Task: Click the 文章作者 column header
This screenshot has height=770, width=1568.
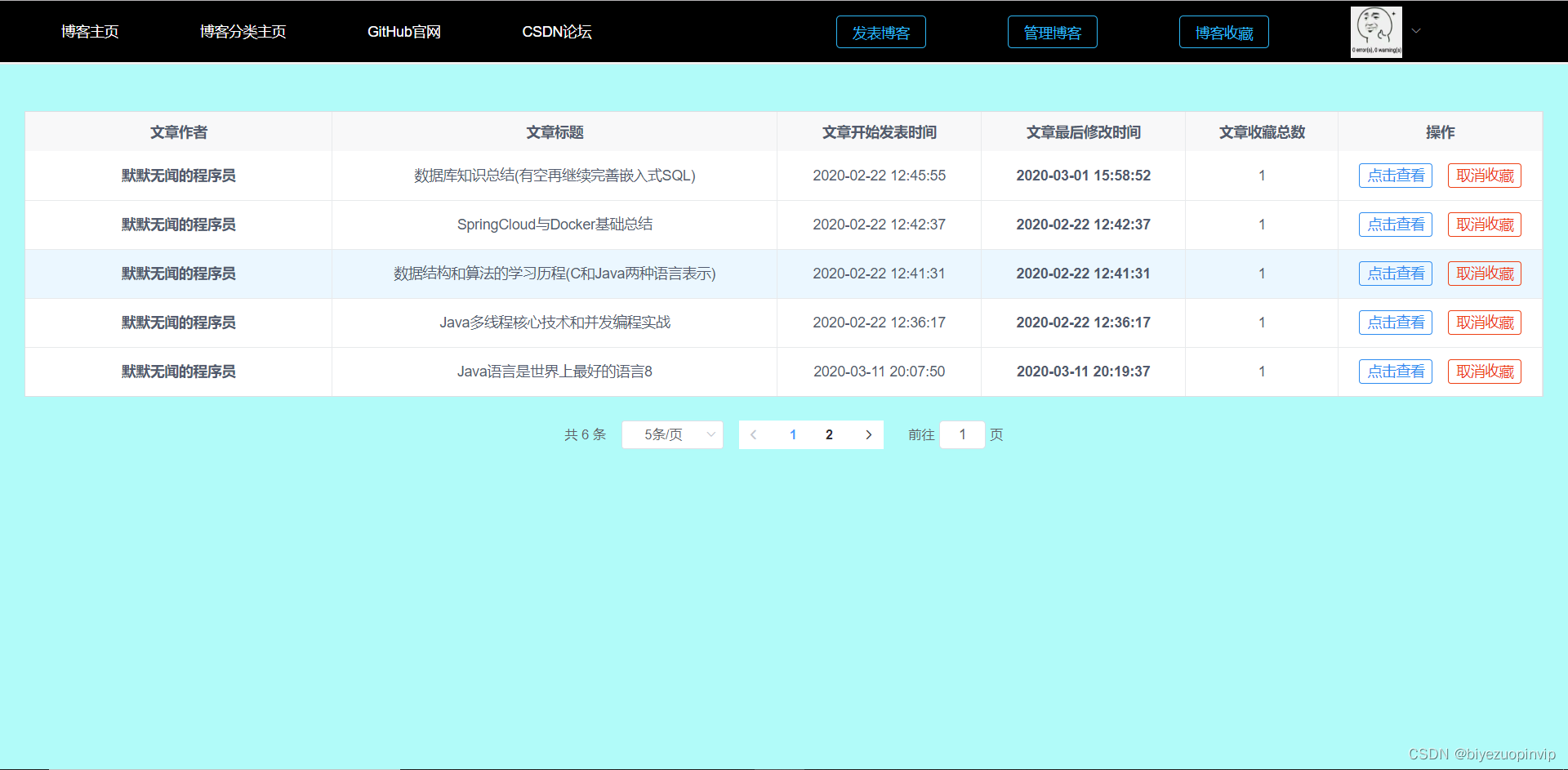Action: coord(179,132)
